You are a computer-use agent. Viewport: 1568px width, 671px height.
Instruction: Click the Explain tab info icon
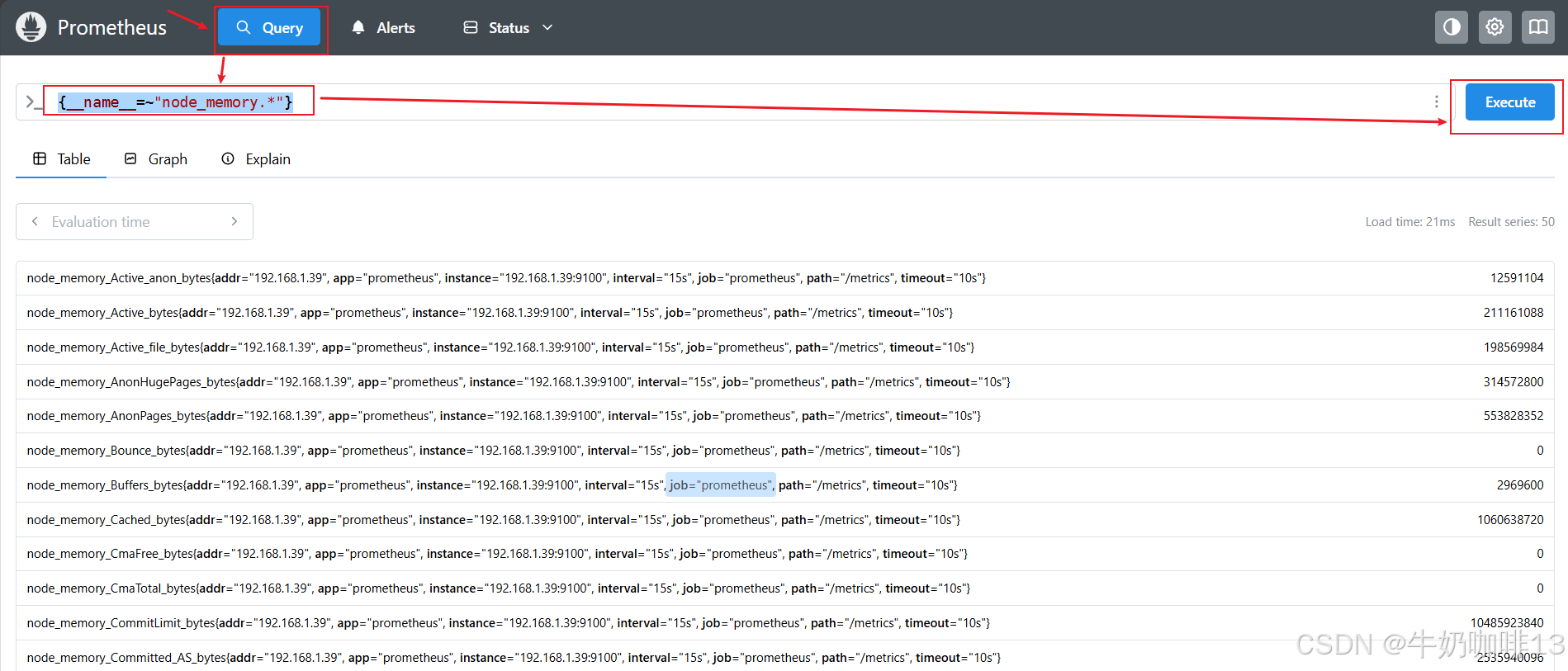228,158
